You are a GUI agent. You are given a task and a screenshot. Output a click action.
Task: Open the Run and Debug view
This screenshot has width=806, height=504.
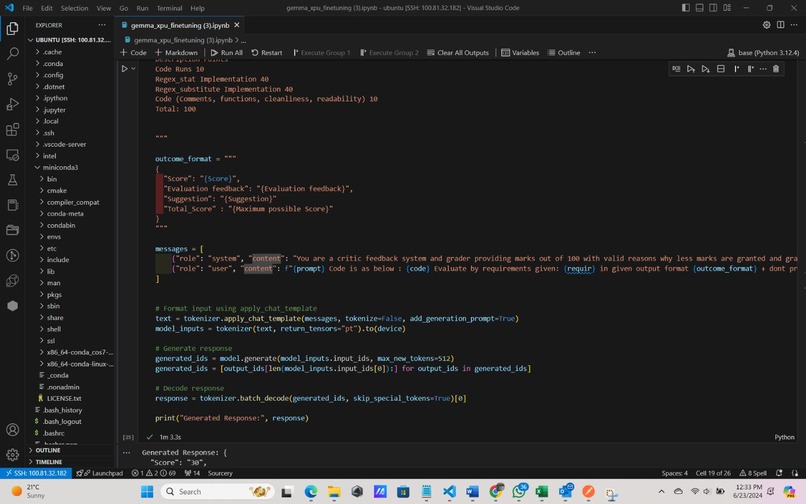(12, 104)
